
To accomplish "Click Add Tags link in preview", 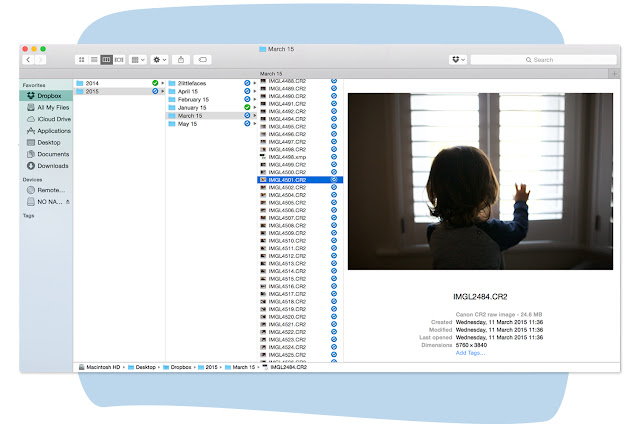I will (470, 353).
